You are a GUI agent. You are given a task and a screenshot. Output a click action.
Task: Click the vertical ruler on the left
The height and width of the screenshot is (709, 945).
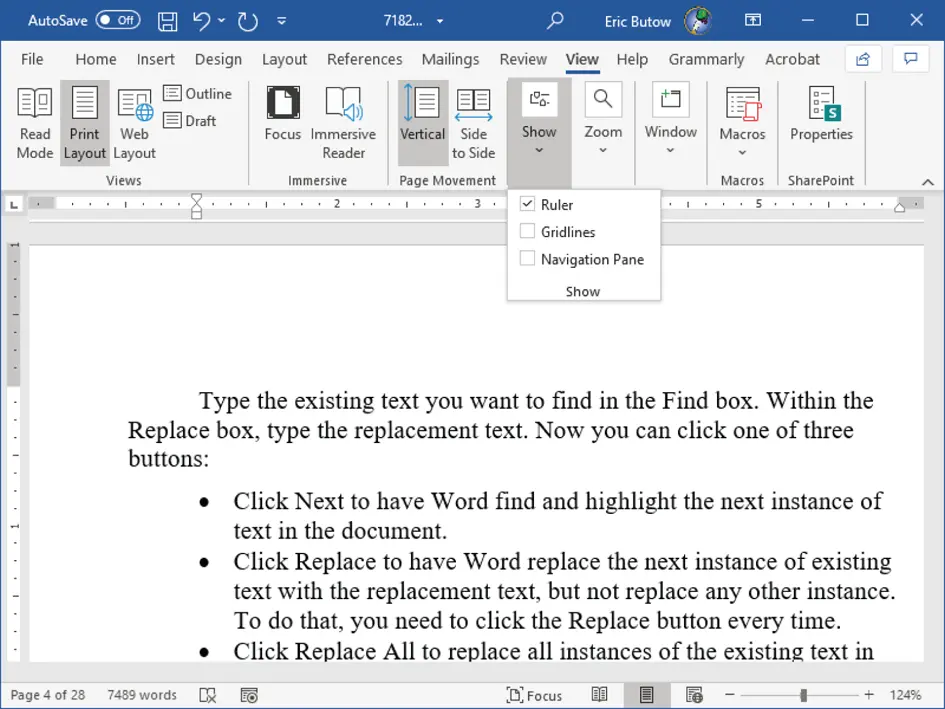pos(14,452)
